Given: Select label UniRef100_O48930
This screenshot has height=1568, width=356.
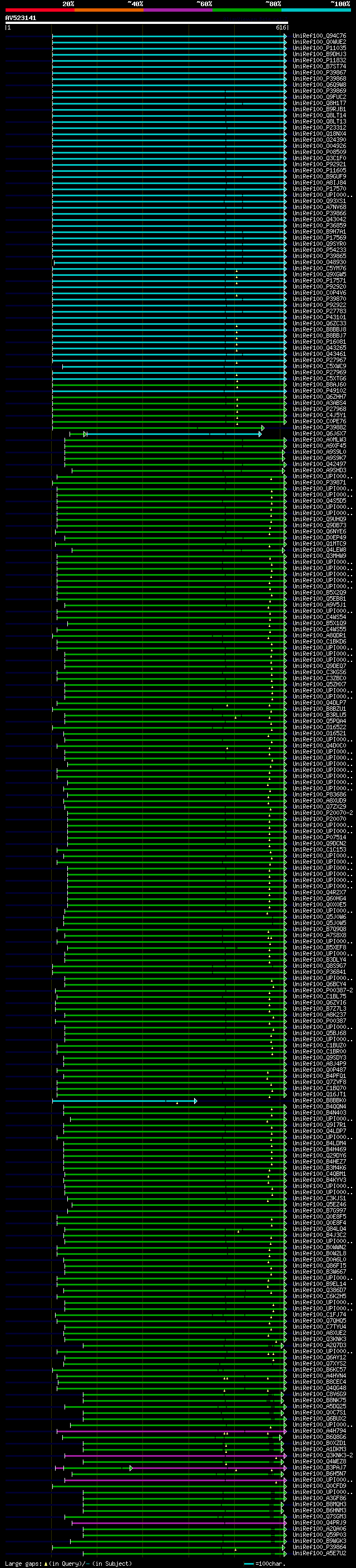Looking at the screenshot, I should [x=319, y=263].
